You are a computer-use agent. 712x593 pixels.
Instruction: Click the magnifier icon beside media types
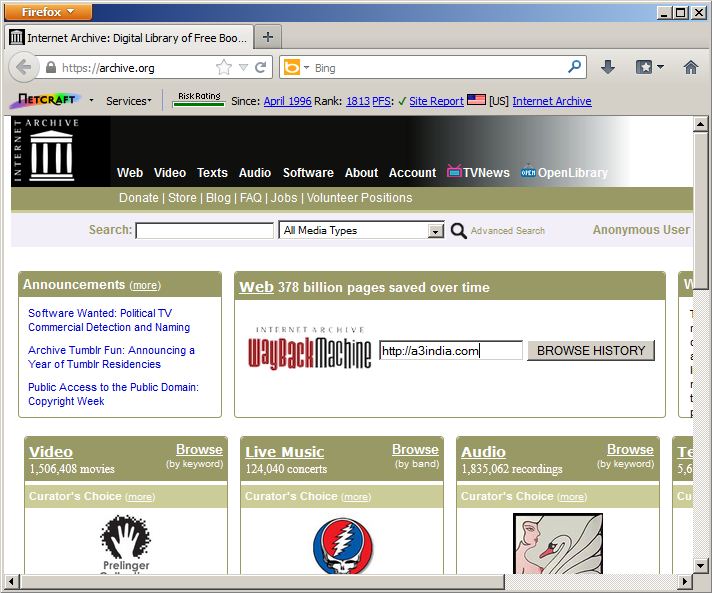tap(458, 231)
